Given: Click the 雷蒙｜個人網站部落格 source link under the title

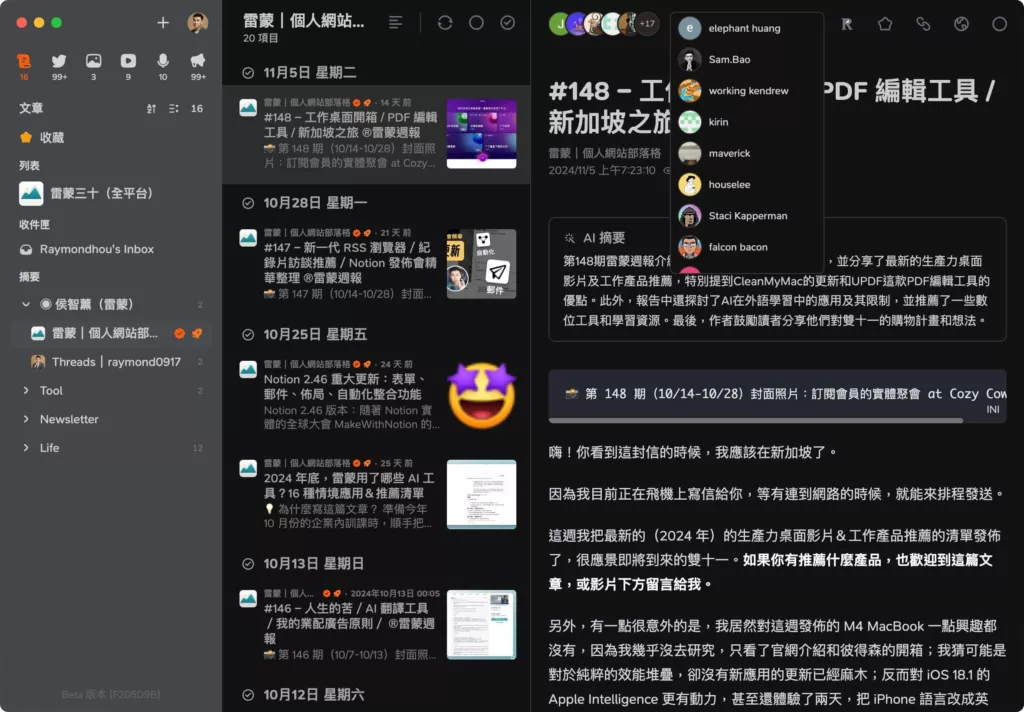Looking at the screenshot, I should (604, 153).
